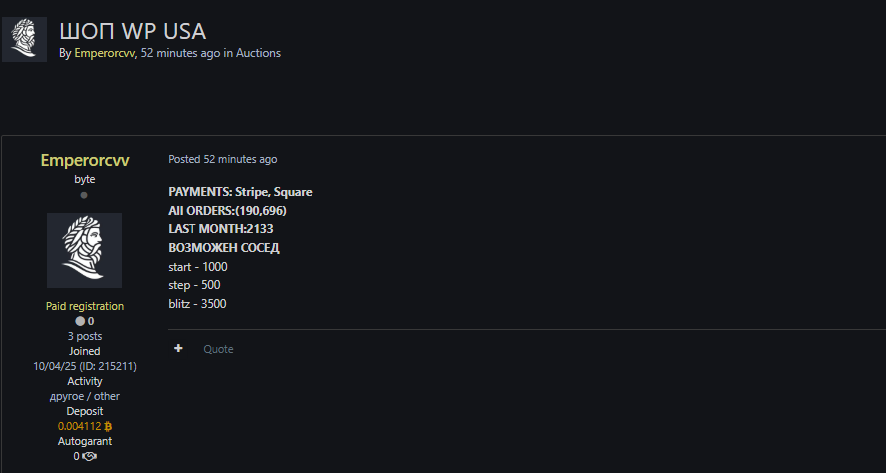Click the thread starter avatar beside the title
The image size is (886, 473).
[x=24, y=39]
